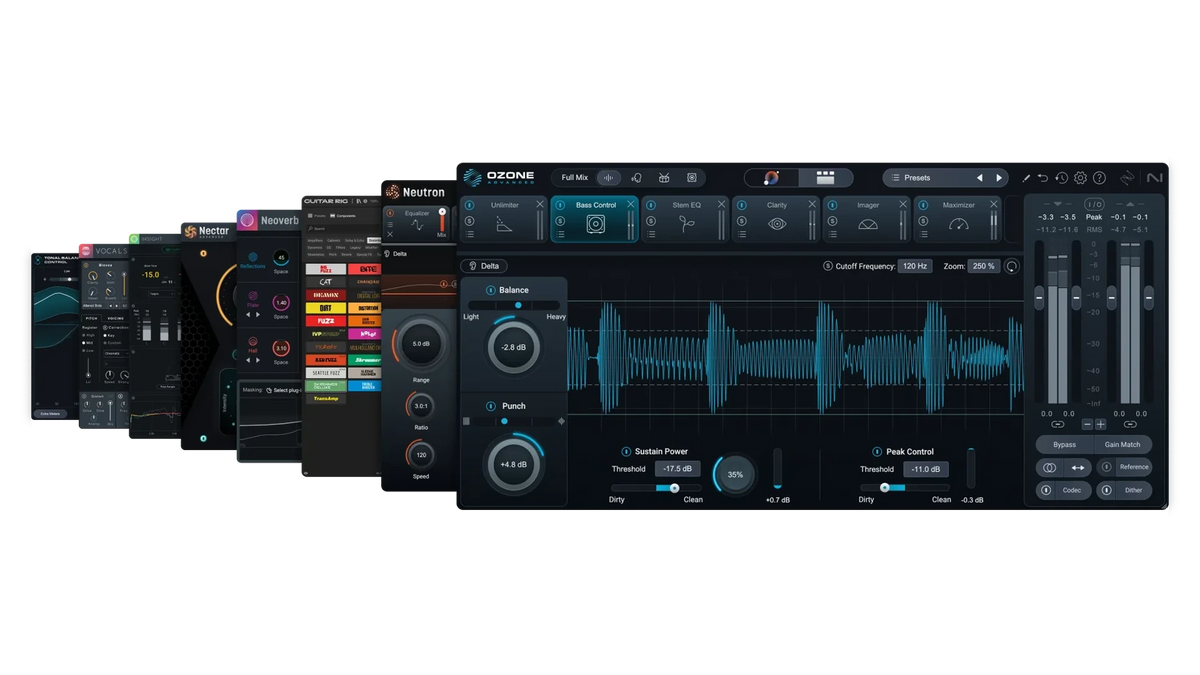The height and width of the screenshot is (675, 1200).
Task: Click the Balance -2.8 dB knob
Action: tap(513, 348)
